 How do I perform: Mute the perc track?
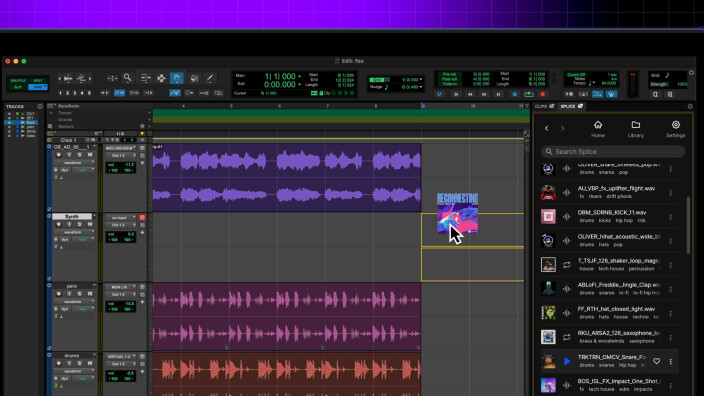coord(89,294)
